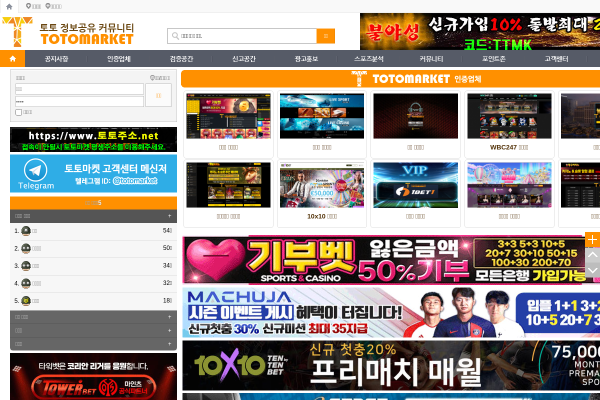Image resolution: width=600 pixels, height=400 pixels.
Task: Click the orange search submit button
Action: (326, 36)
